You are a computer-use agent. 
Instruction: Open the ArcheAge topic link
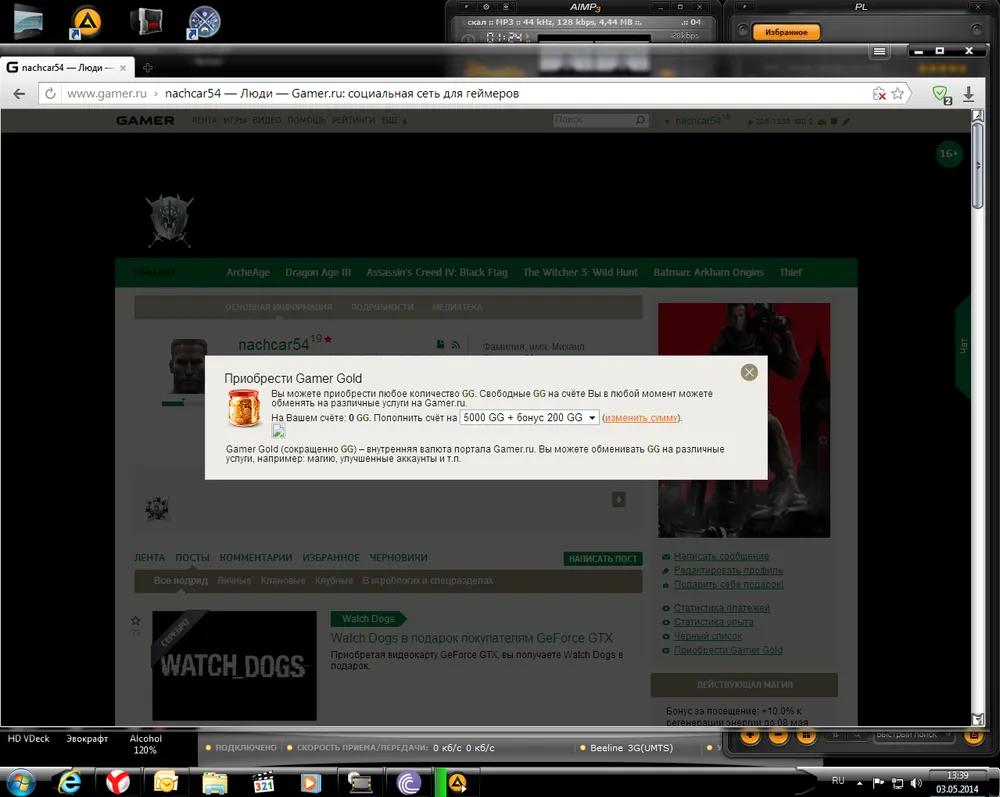tap(248, 272)
